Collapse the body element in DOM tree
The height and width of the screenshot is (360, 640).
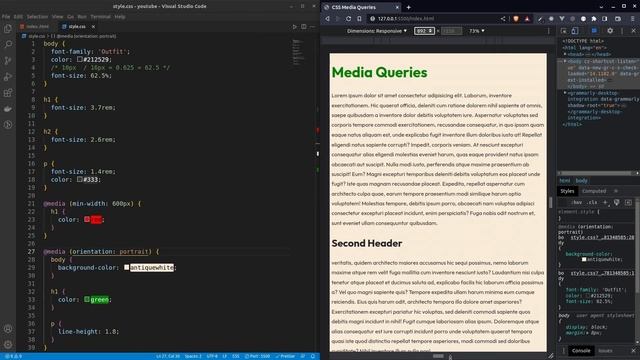tap(565, 61)
